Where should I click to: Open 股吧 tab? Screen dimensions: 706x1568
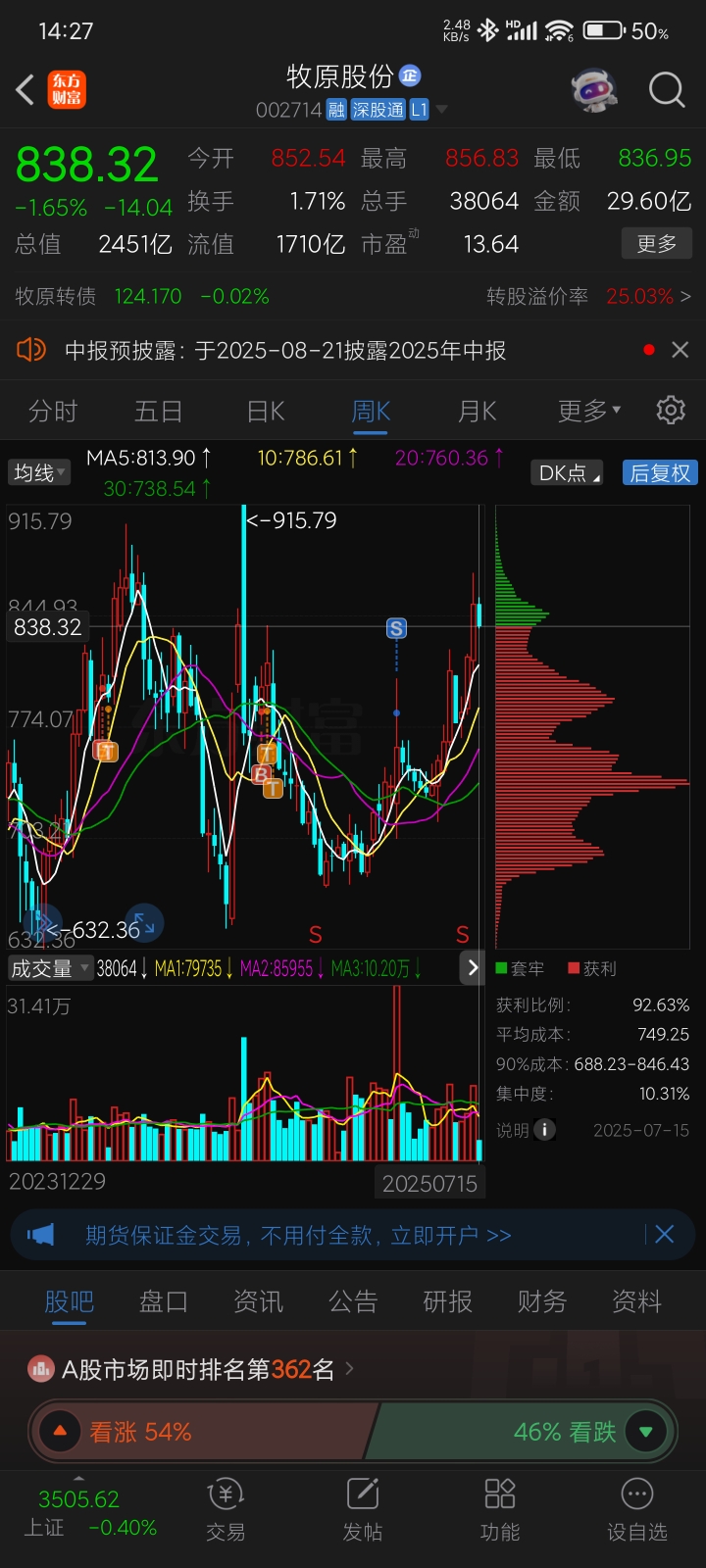coord(70,1301)
